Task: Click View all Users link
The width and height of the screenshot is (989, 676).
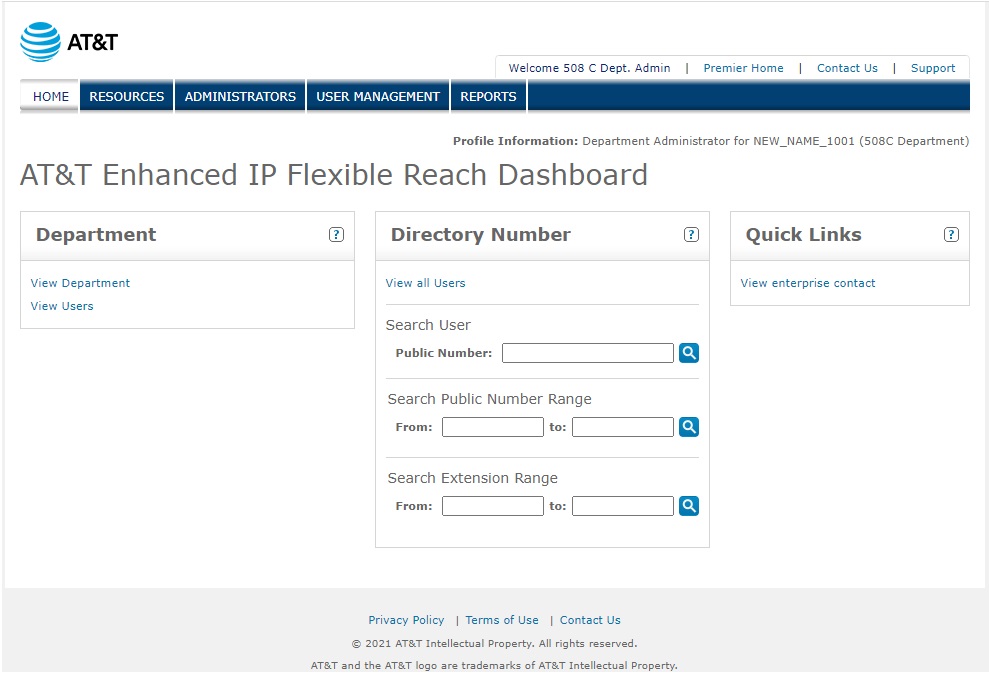Action: [x=425, y=283]
